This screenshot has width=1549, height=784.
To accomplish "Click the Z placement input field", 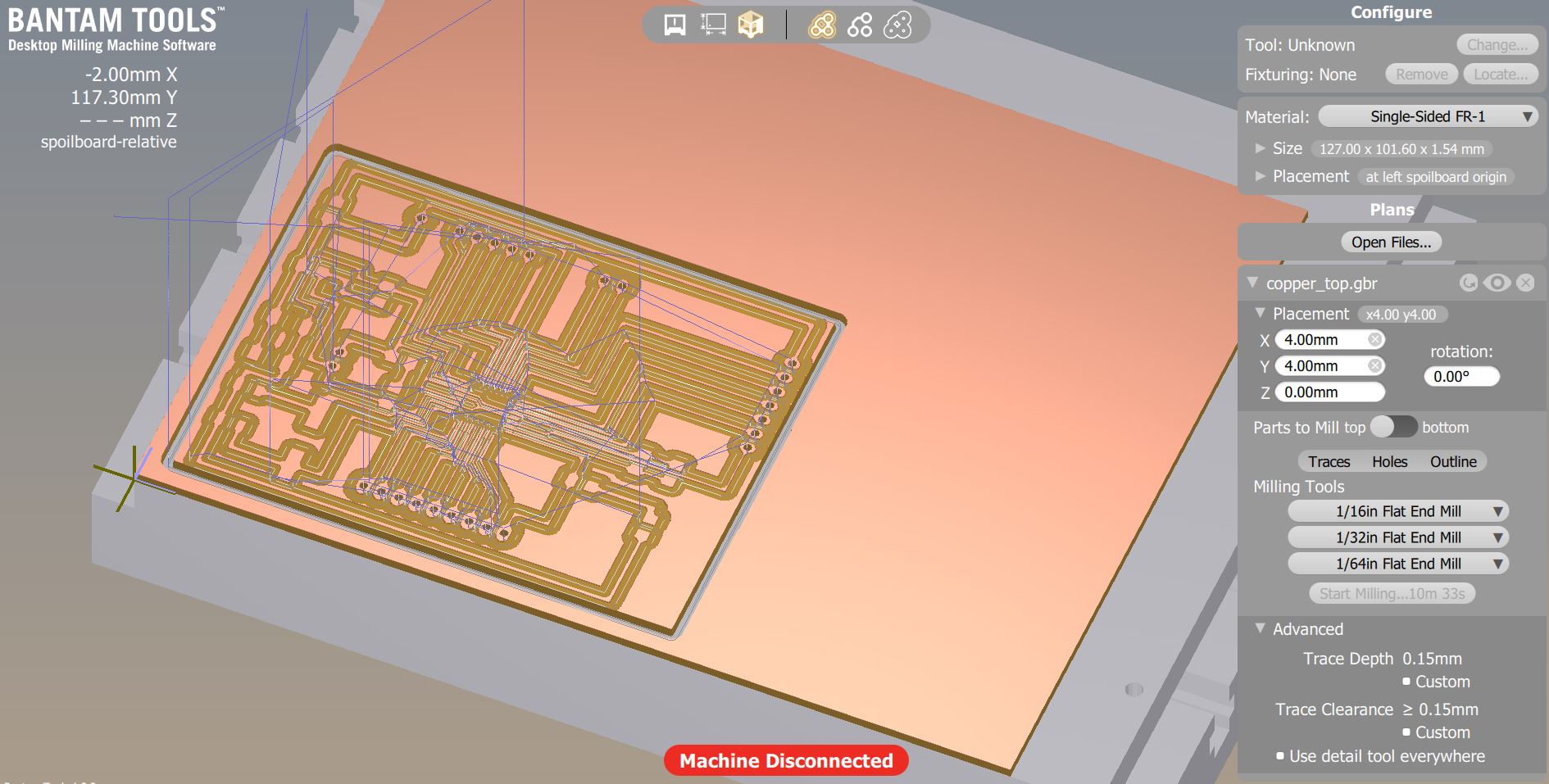I will 1329,392.
